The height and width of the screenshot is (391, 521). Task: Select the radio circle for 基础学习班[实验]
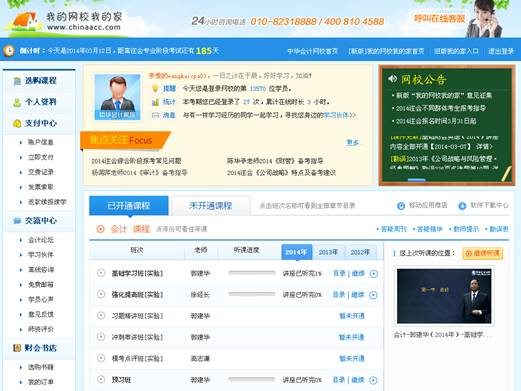pyautogui.click(x=101, y=273)
